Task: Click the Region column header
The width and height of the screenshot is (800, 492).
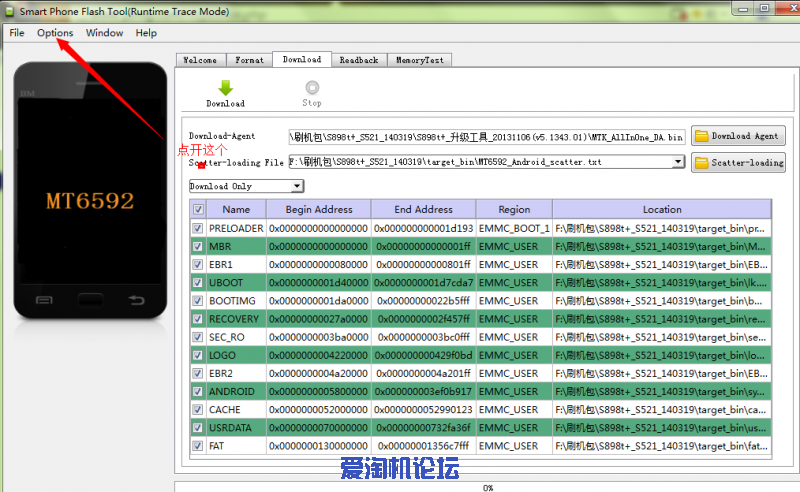Action: (514, 209)
